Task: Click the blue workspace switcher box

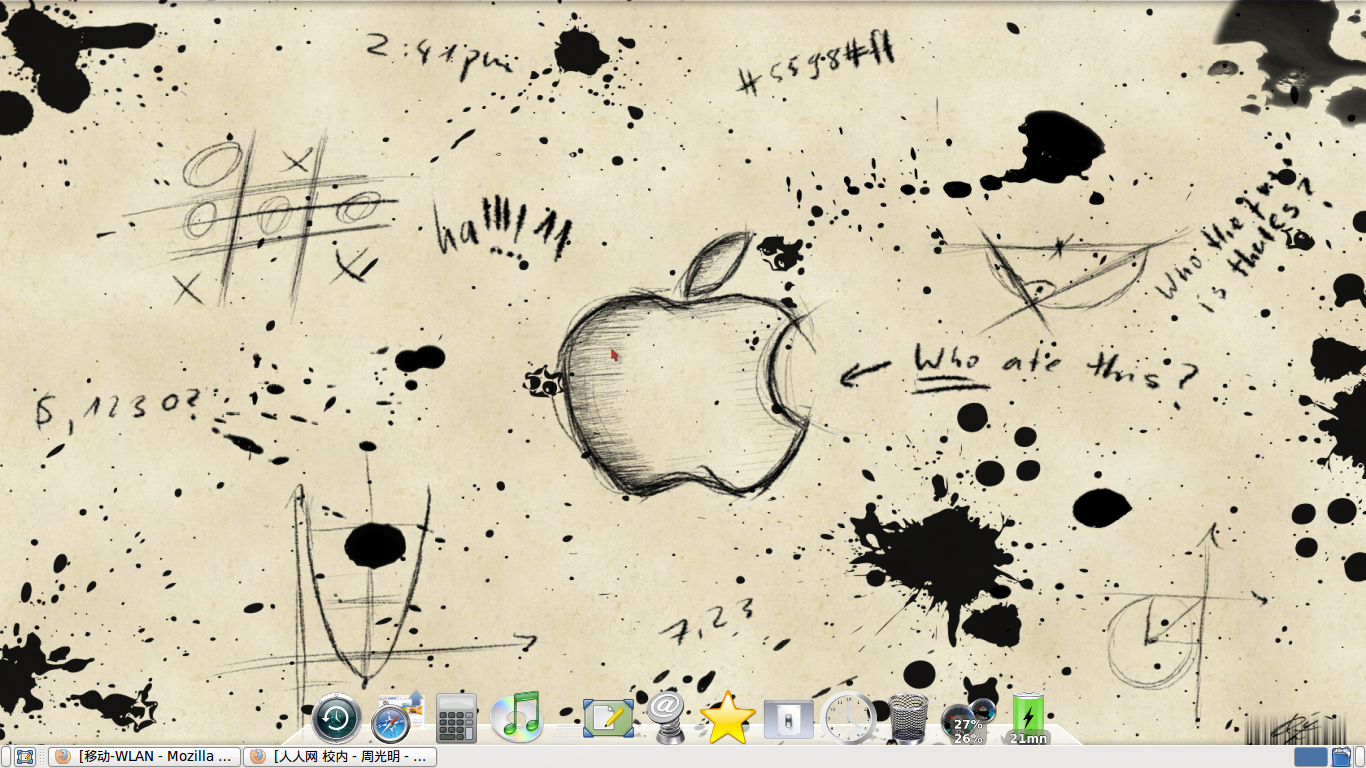Action: point(1311,757)
